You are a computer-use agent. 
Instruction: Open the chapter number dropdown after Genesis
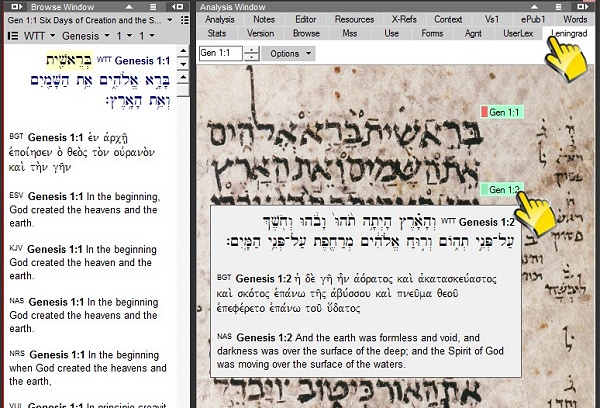pyautogui.click(x=129, y=36)
